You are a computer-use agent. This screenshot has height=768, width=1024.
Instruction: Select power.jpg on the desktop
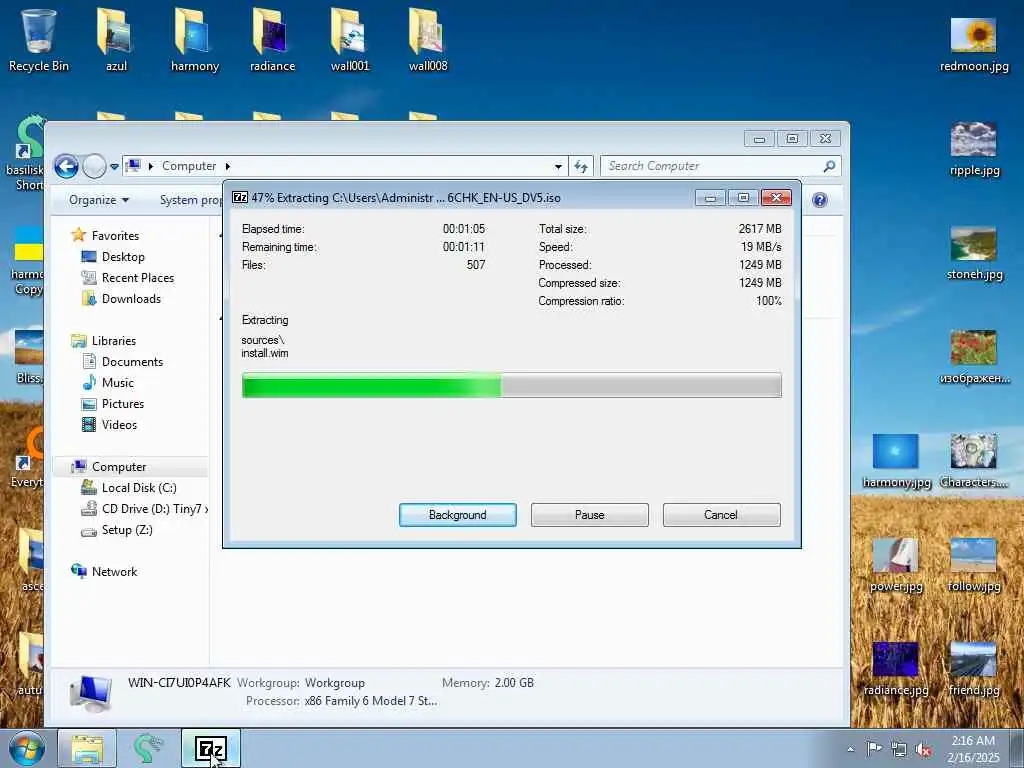coord(895,566)
